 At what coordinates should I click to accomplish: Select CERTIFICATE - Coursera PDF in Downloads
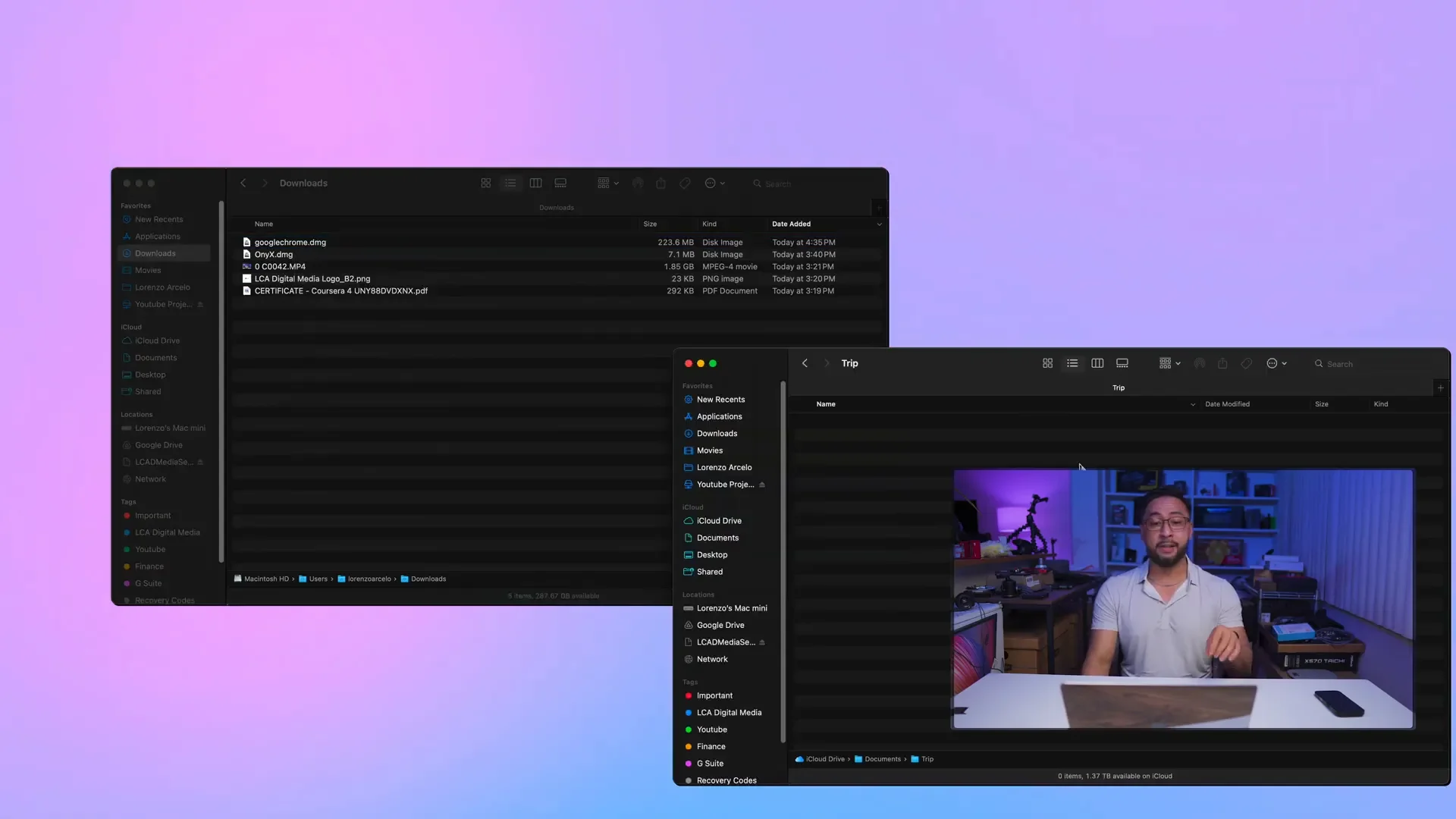(557, 291)
